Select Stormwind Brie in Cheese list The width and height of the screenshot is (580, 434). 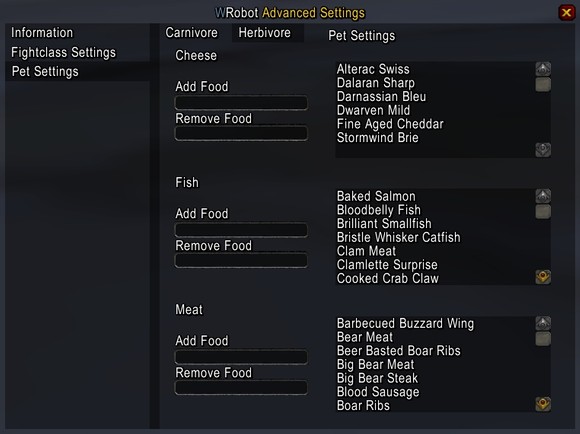(x=378, y=138)
